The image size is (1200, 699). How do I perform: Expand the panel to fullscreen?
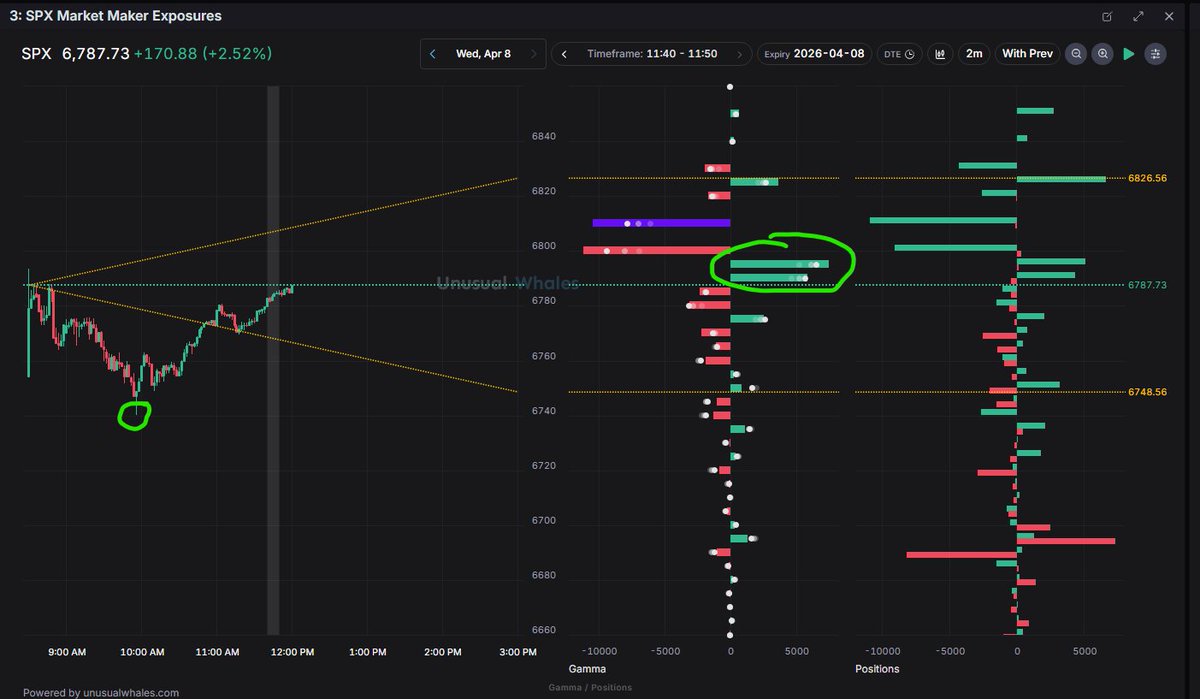point(1138,16)
